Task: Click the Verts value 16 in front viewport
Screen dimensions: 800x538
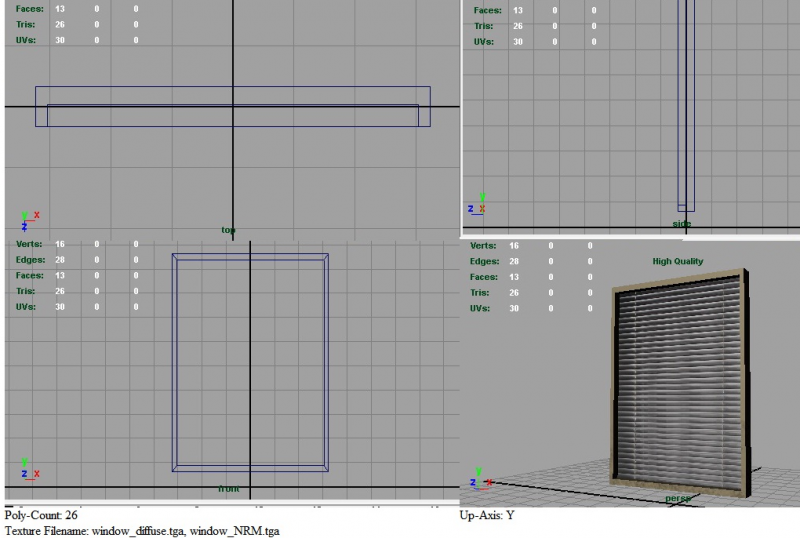Action: point(60,244)
